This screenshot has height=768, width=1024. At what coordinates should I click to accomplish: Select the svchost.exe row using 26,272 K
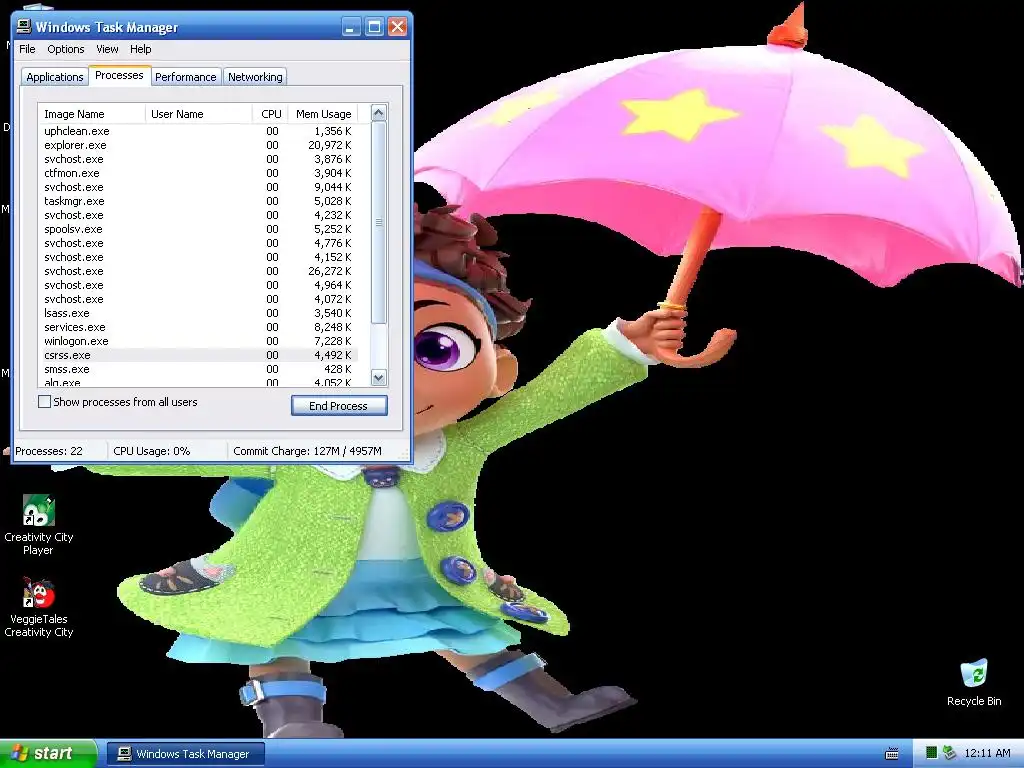click(198, 271)
